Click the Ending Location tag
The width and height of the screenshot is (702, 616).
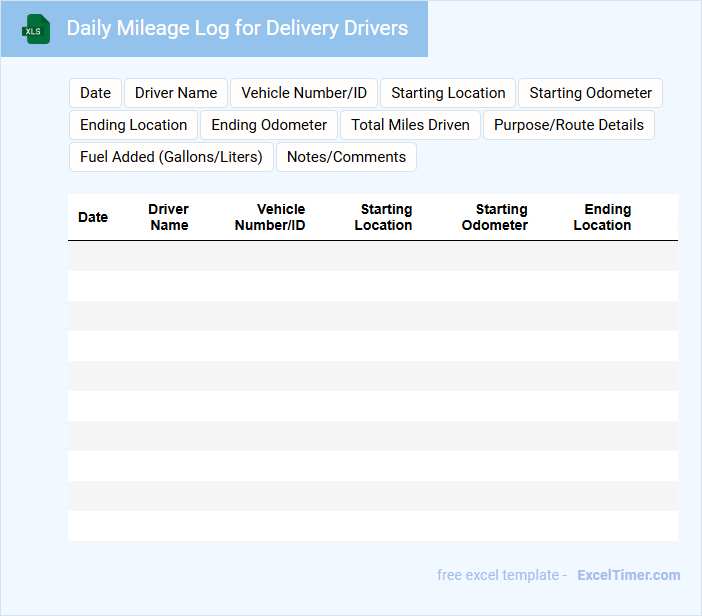click(134, 125)
